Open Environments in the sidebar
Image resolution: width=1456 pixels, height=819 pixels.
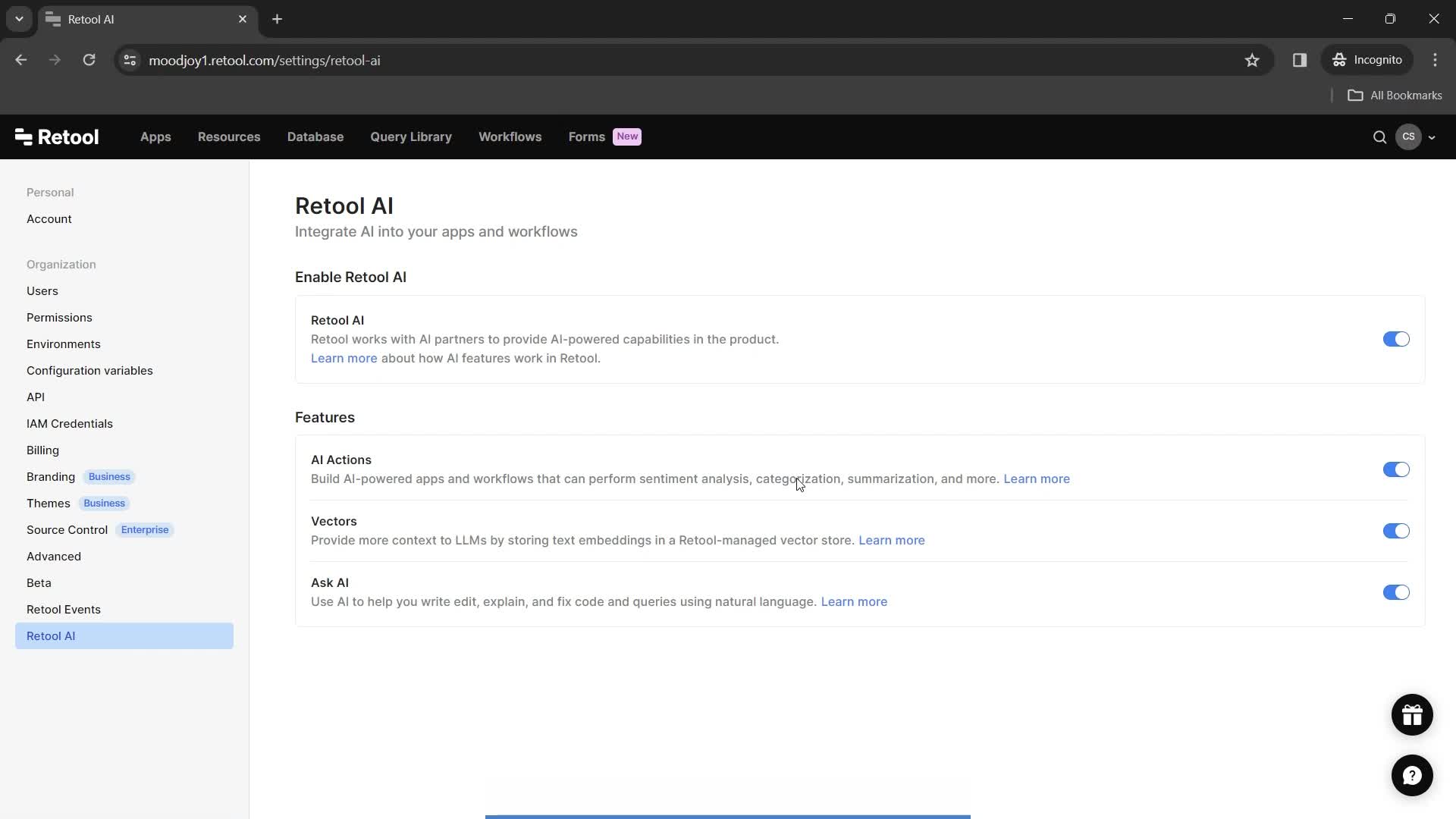64,344
